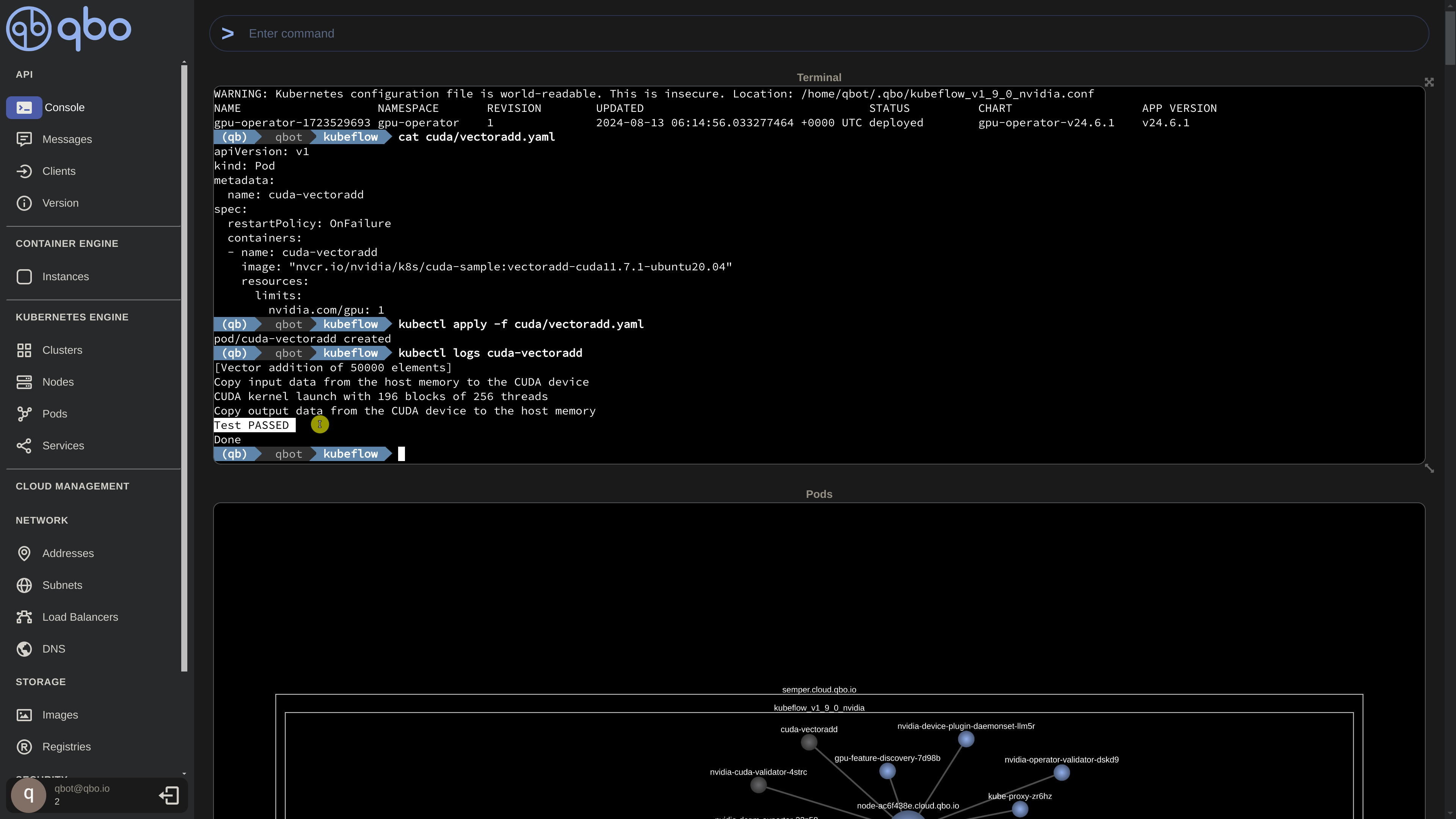Open network Addresses

[x=68, y=553]
